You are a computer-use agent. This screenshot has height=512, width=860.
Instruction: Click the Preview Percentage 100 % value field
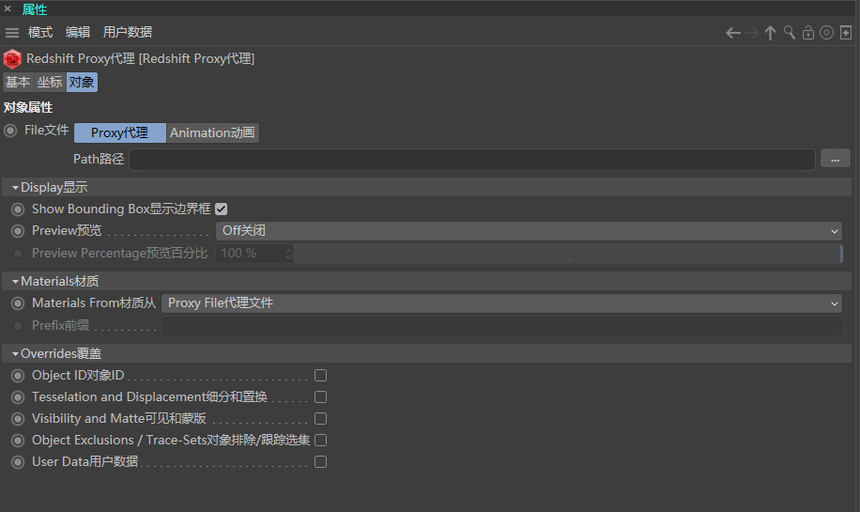tap(250, 253)
